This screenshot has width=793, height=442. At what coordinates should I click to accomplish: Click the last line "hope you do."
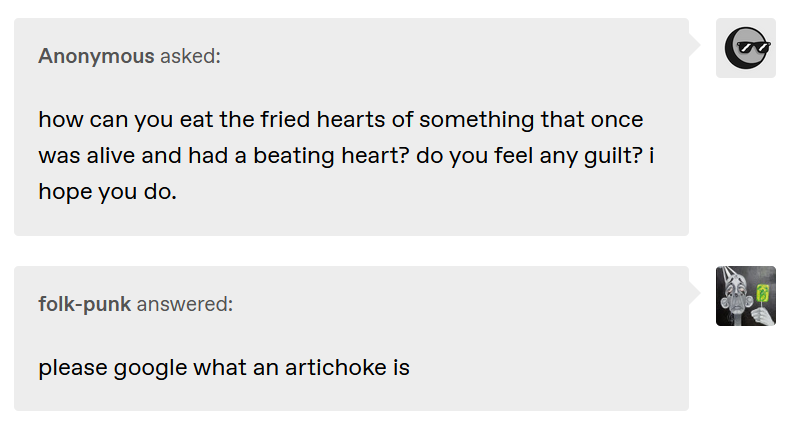click(107, 192)
